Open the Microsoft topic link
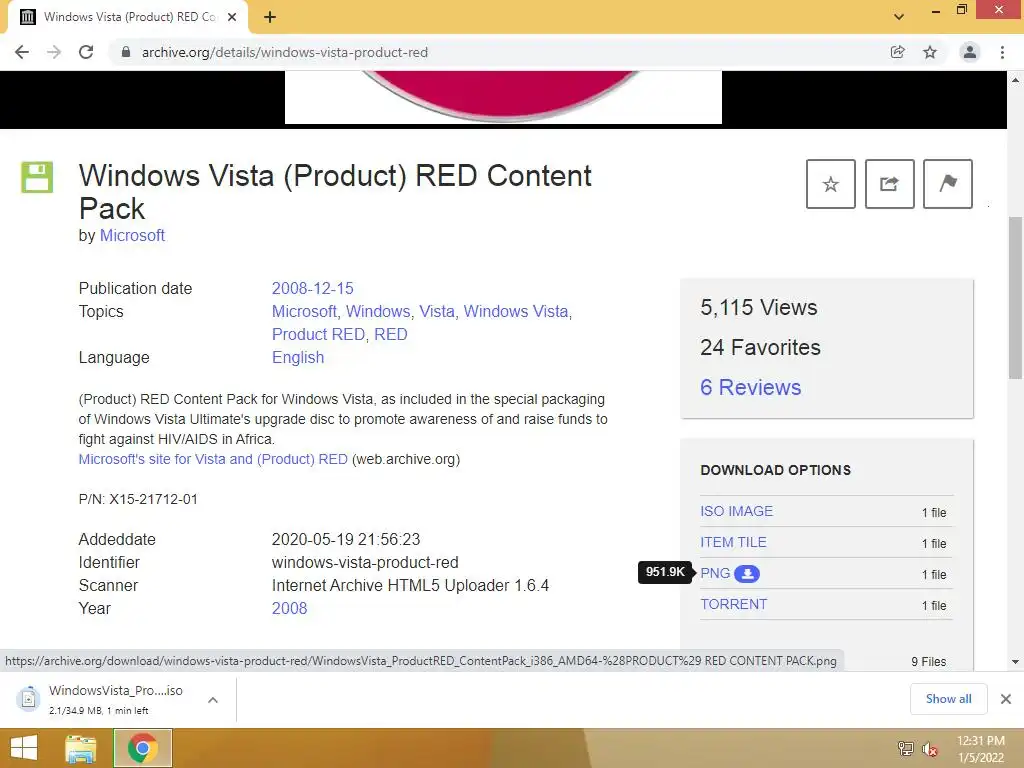1024x768 pixels. 304,312
